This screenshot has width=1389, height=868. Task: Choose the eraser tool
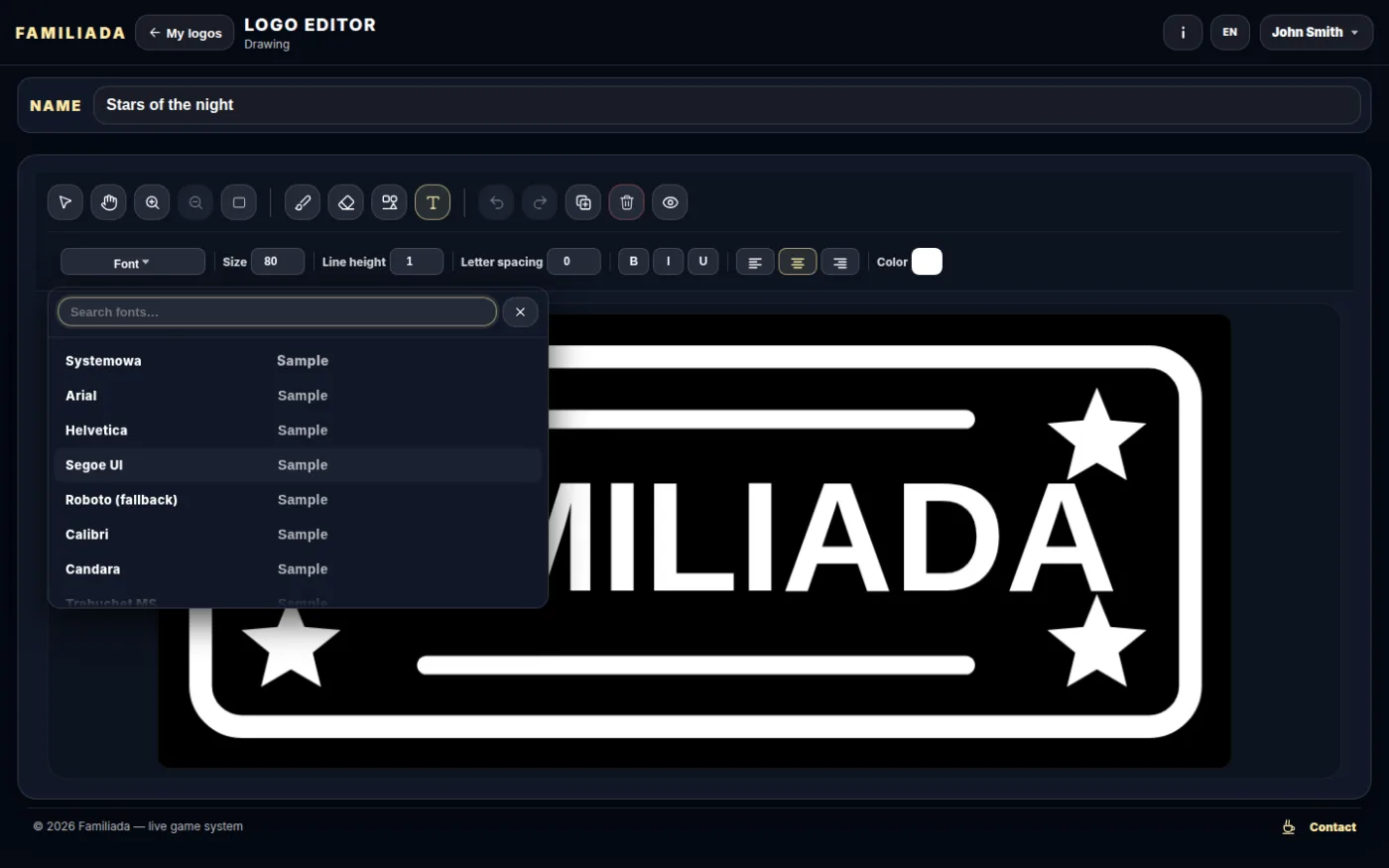click(346, 202)
